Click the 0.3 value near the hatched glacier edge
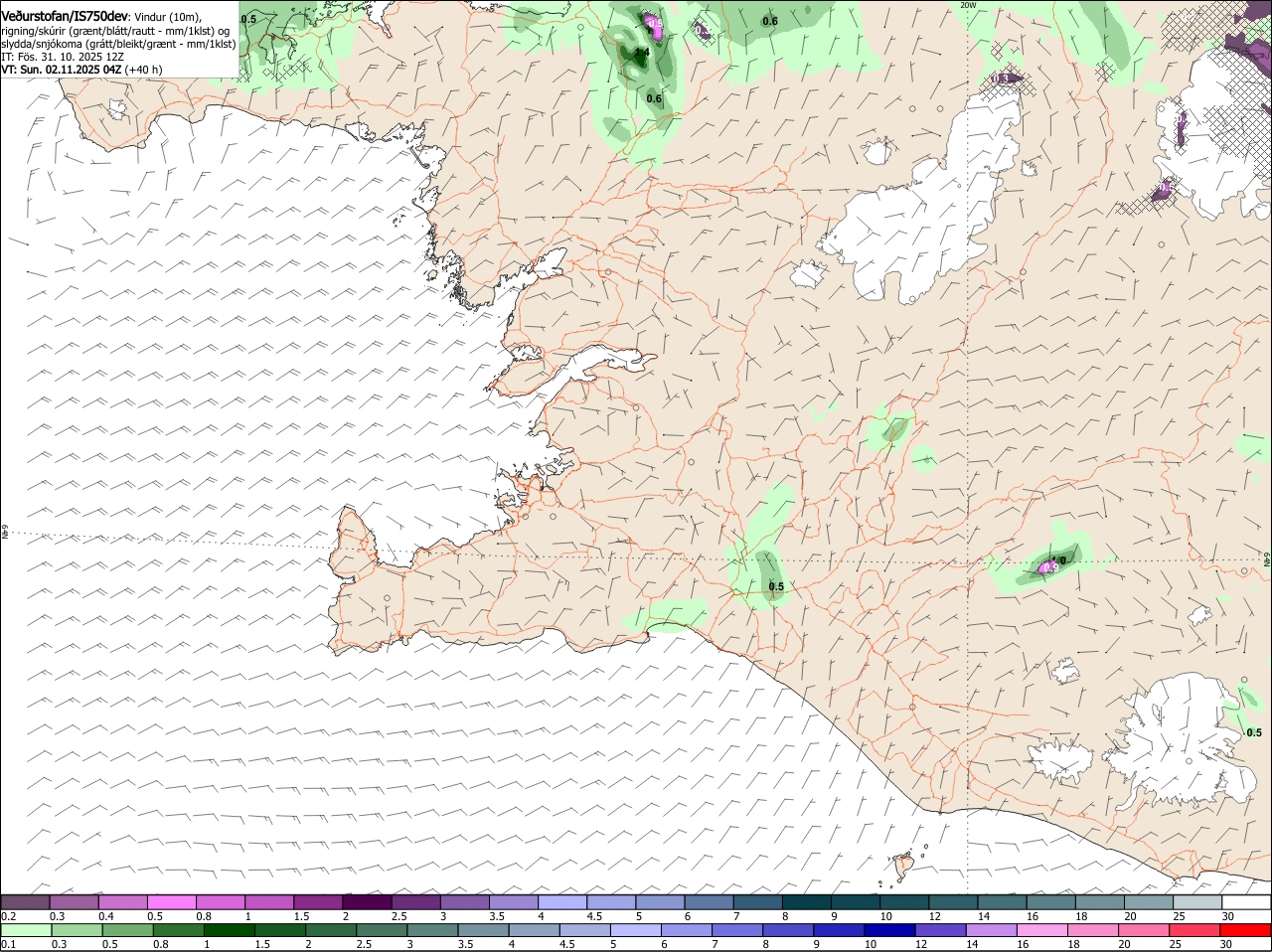1272x952 pixels. (x=1002, y=79)
